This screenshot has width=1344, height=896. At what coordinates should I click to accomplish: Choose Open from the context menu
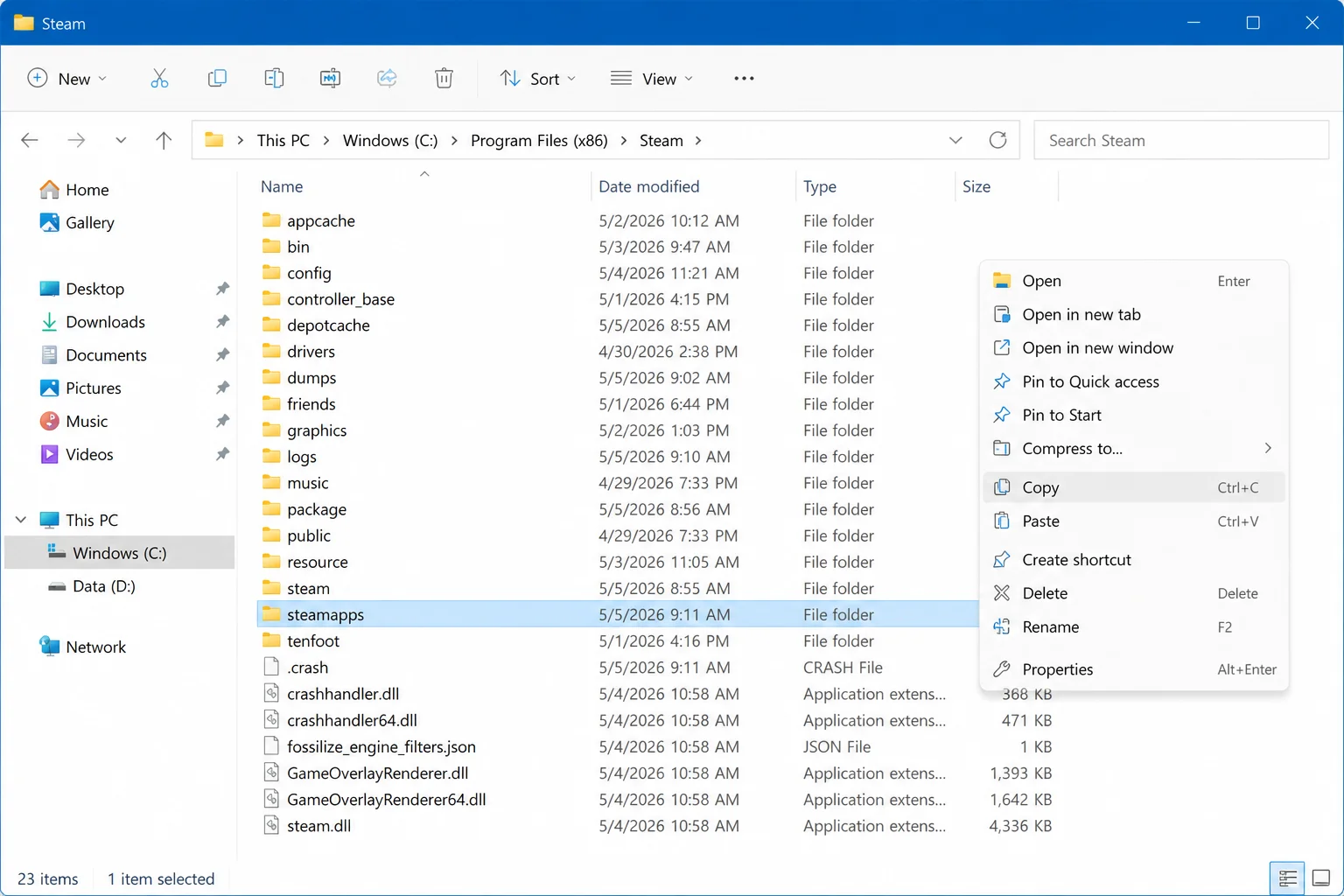(1134, 281)
